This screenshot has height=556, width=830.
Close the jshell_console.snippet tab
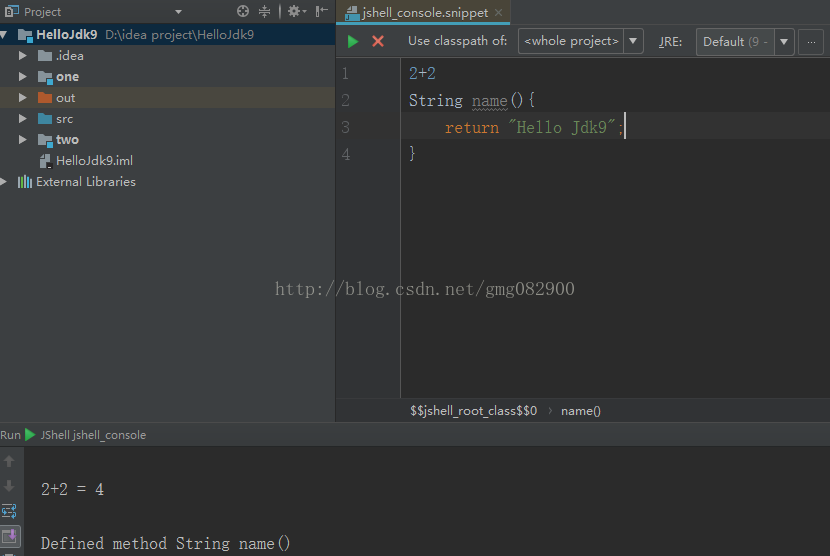pos(499,12)
